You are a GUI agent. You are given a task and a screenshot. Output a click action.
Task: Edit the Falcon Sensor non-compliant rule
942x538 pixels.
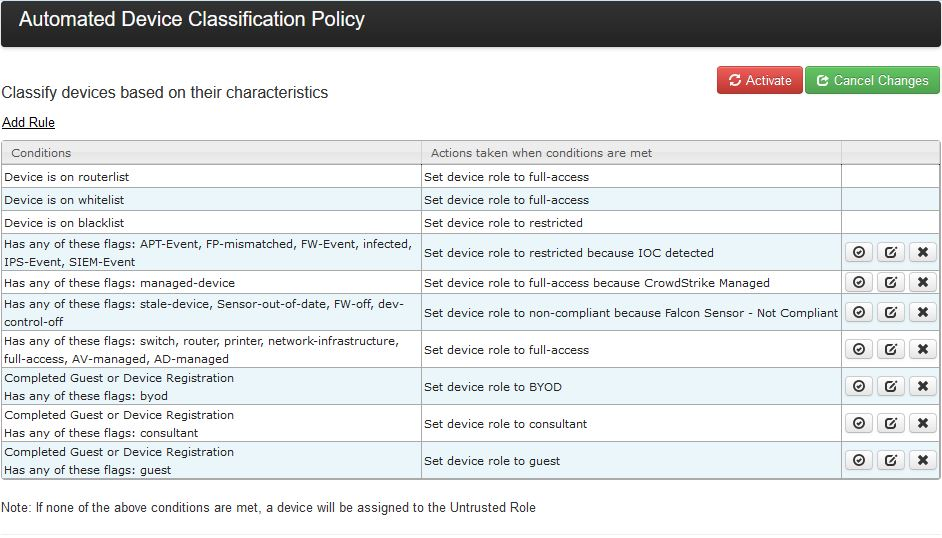point(890,312)
